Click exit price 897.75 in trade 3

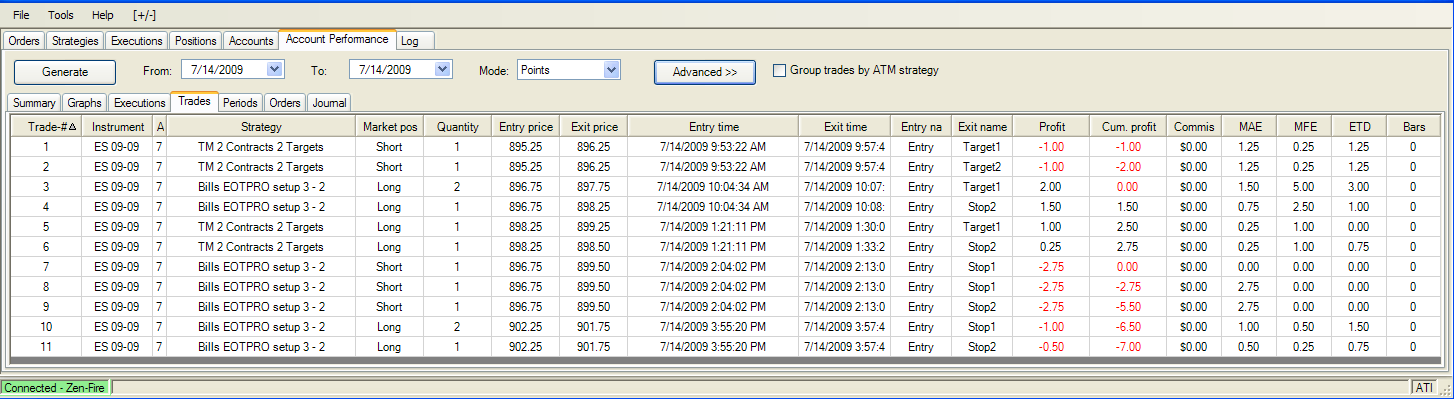(x=593, y=187)
